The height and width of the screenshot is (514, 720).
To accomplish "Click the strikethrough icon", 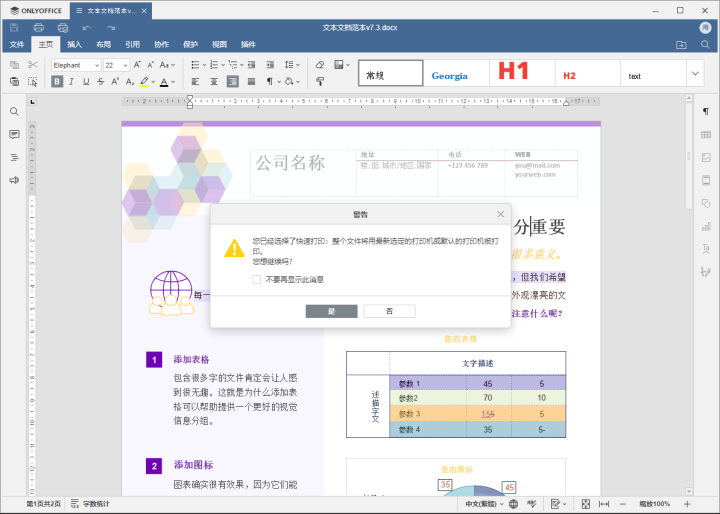I will (x=100, y=81).
